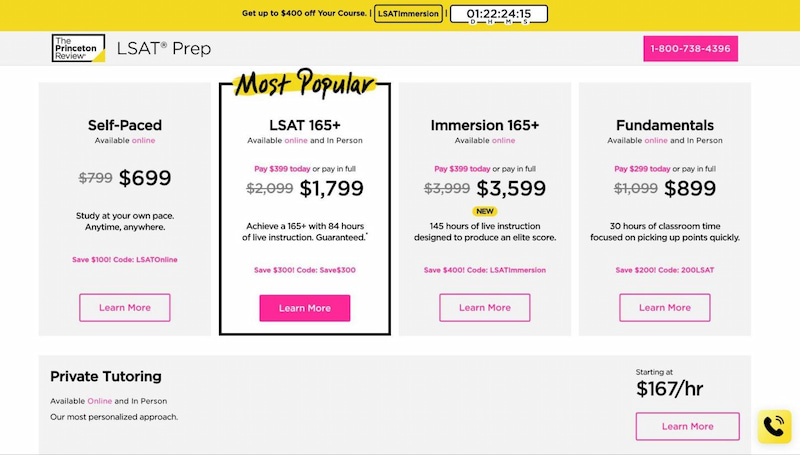Click the NEW badge under Immersion price

tap(485, 211)
